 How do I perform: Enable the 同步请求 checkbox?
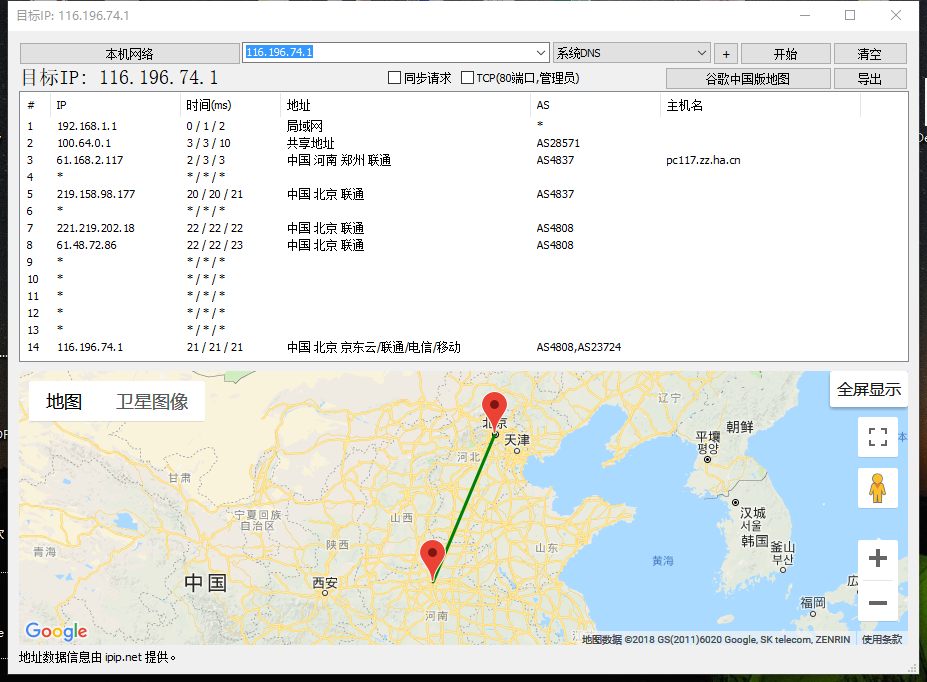(394, 78)
